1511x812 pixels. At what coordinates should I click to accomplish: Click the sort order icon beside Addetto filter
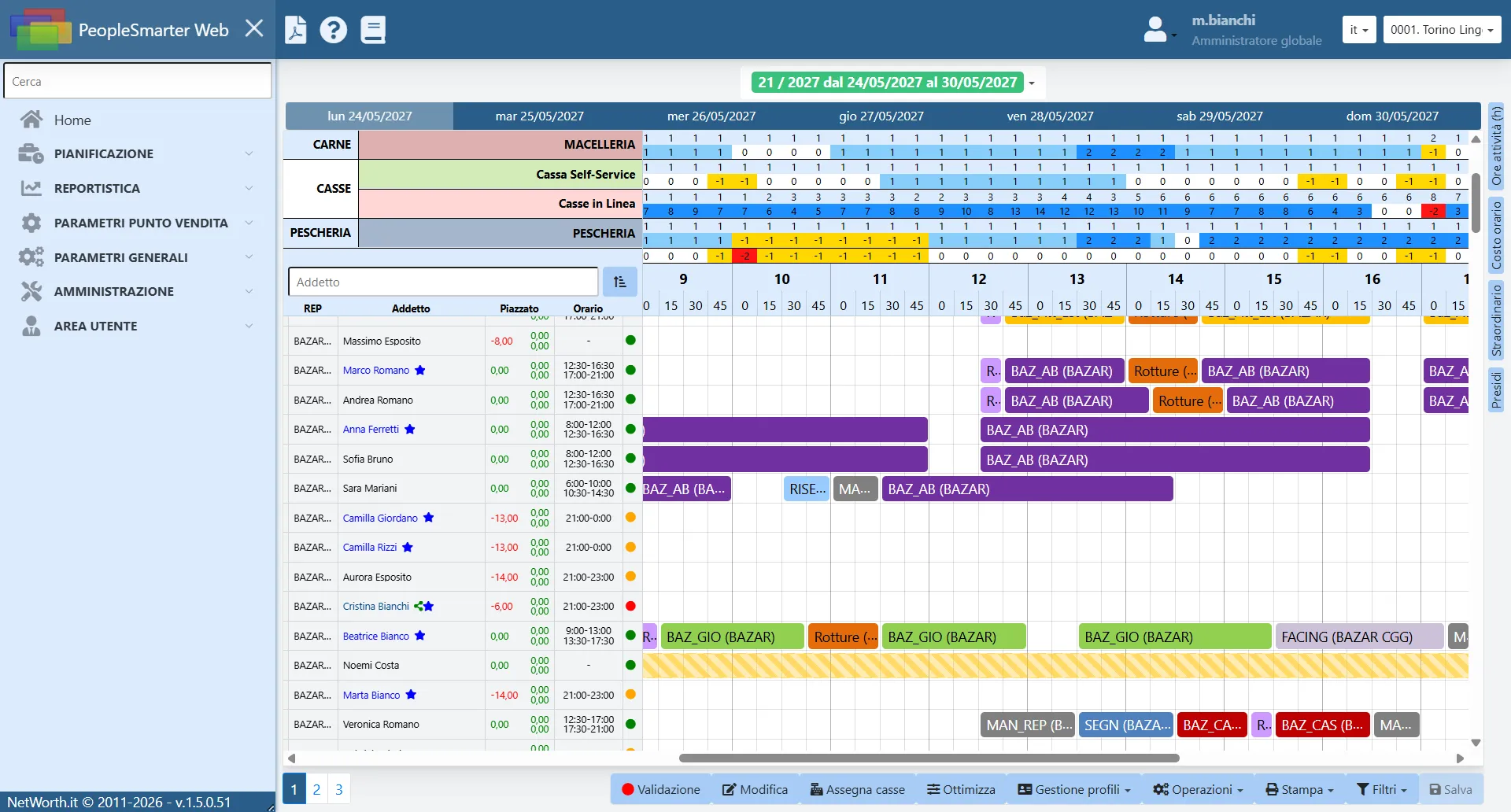(620, 282)
